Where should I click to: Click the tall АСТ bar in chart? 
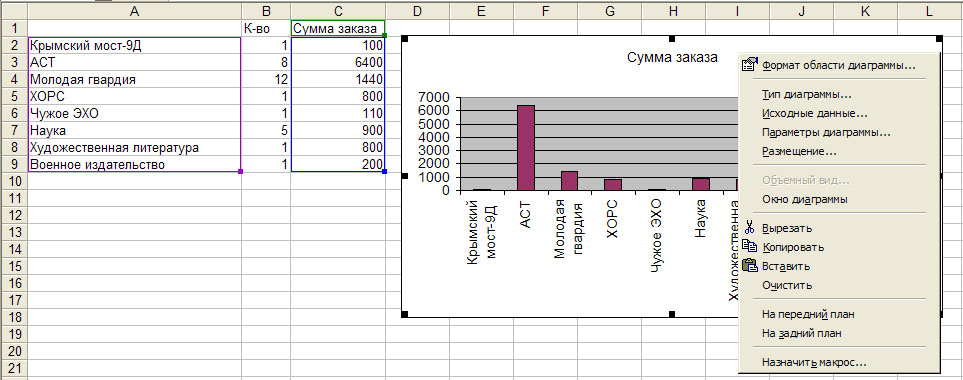point(526,148)
